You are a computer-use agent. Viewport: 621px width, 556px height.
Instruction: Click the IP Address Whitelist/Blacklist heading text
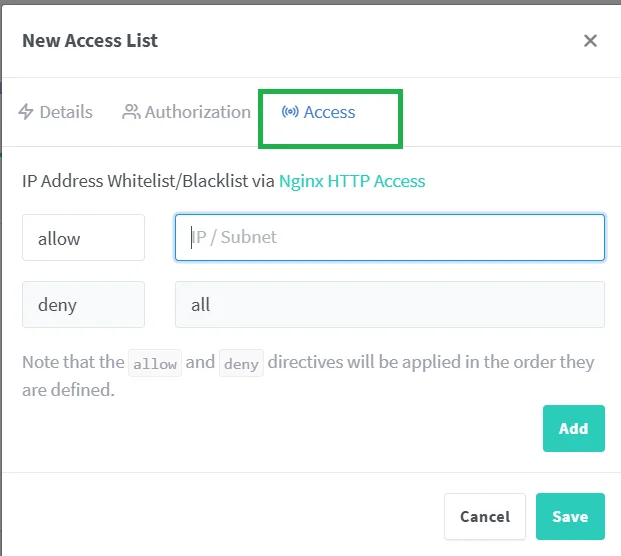pos(148,181)
